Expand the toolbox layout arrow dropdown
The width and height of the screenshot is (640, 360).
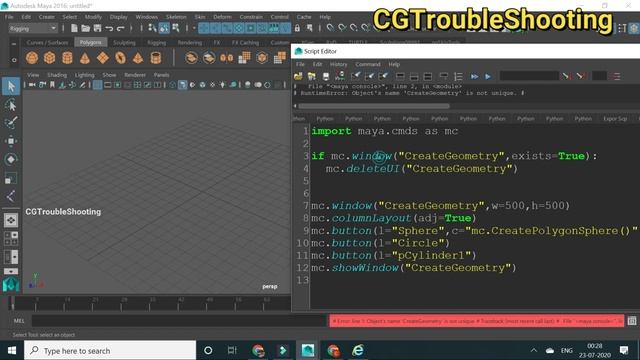tap(11, 271)
